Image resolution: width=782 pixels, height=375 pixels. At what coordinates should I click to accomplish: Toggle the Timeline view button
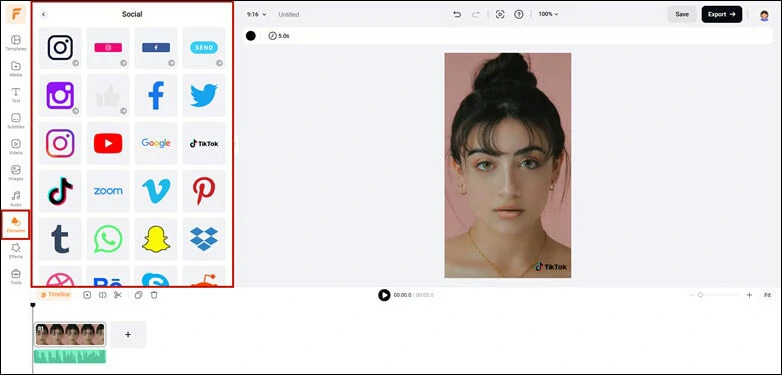[55, 295]
